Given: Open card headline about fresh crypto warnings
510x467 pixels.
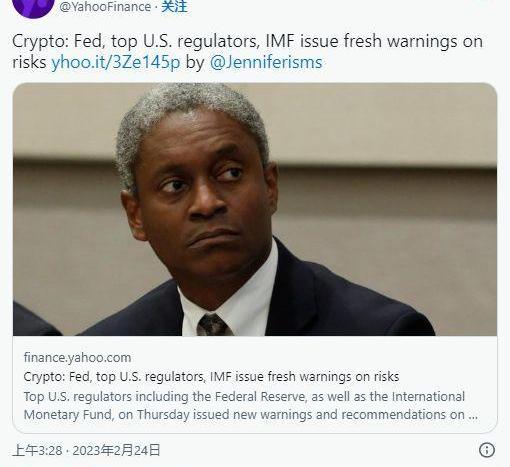Looking at the screenshot, I should (x=211, y=377).
